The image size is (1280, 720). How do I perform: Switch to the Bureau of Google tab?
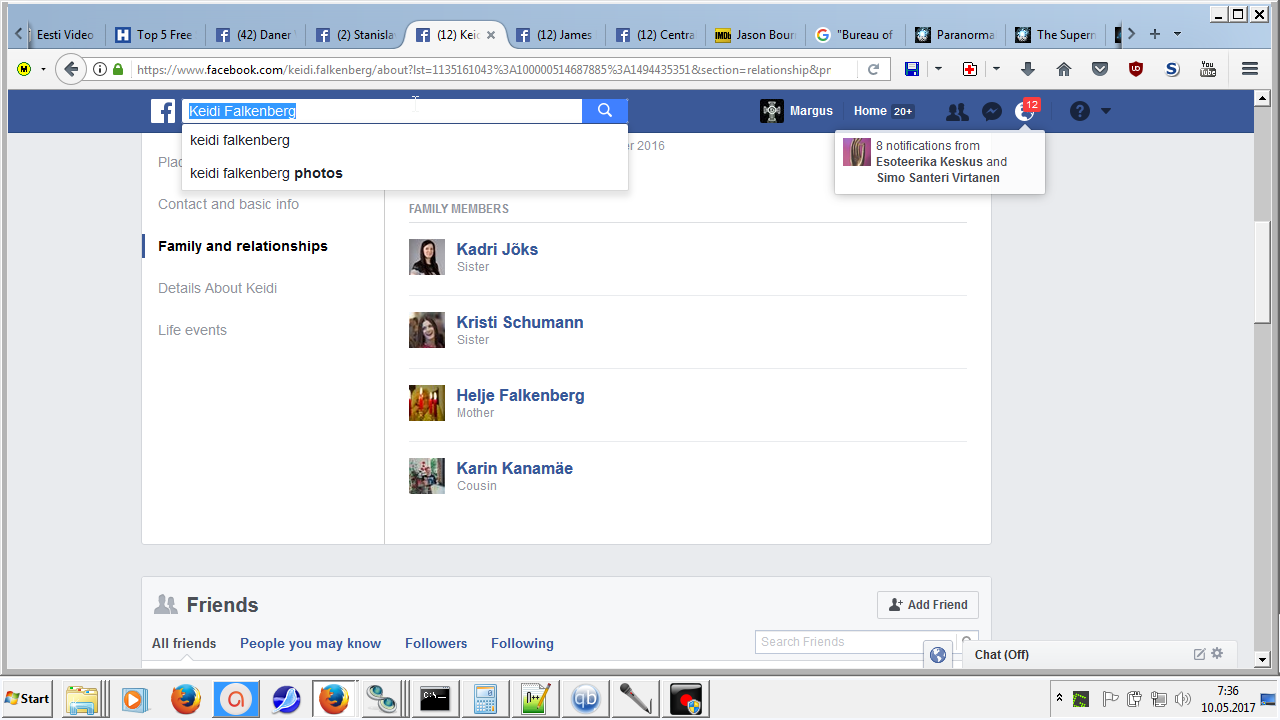856,35
